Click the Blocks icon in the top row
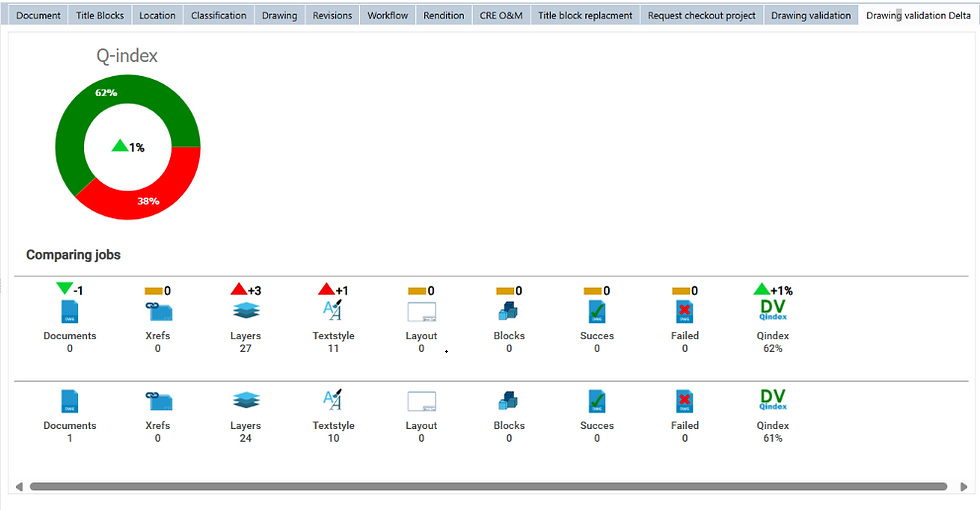The image size is (980, 510). [509, 311]
